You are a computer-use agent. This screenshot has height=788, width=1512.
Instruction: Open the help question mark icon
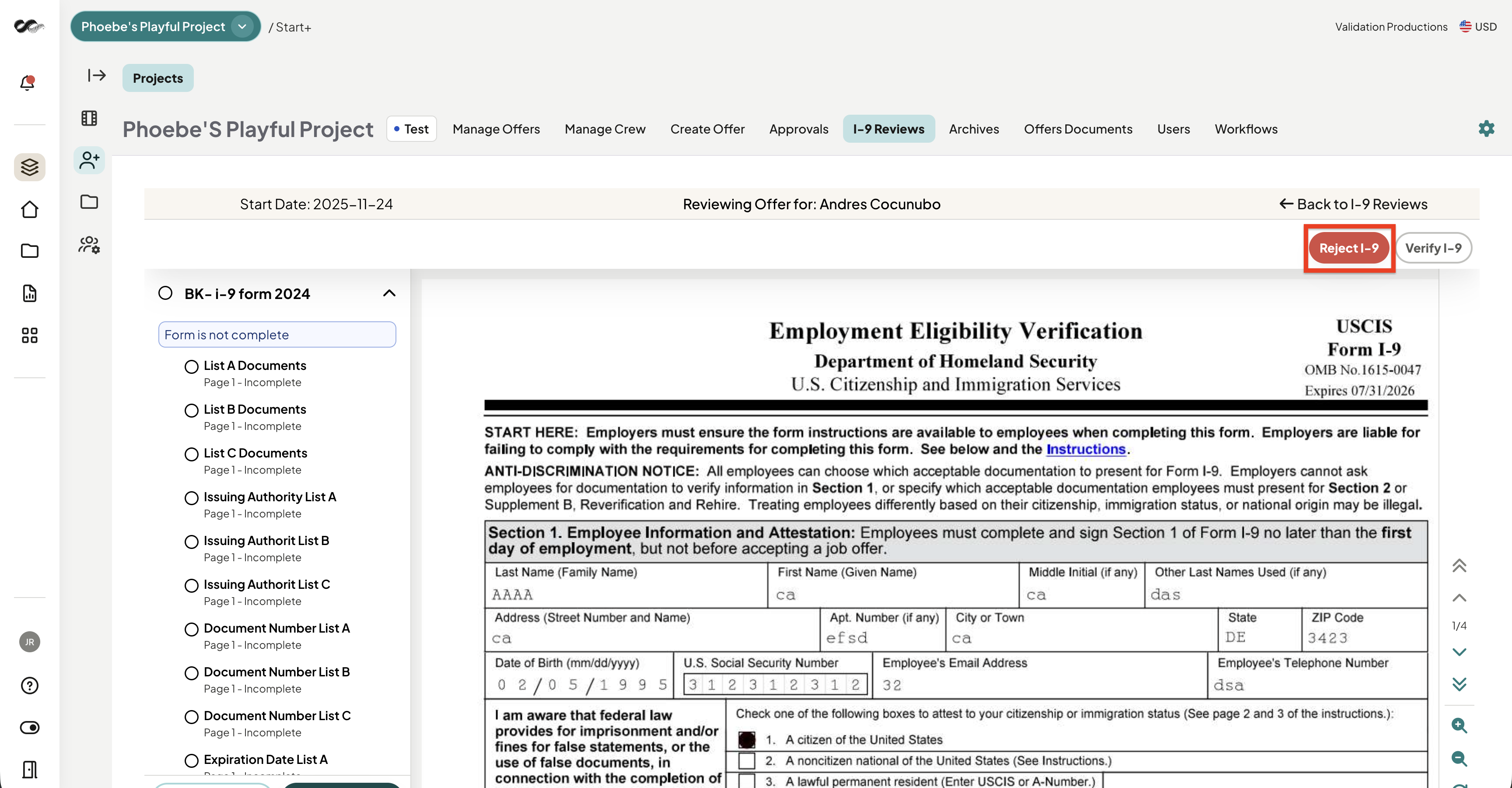[29, 685]
